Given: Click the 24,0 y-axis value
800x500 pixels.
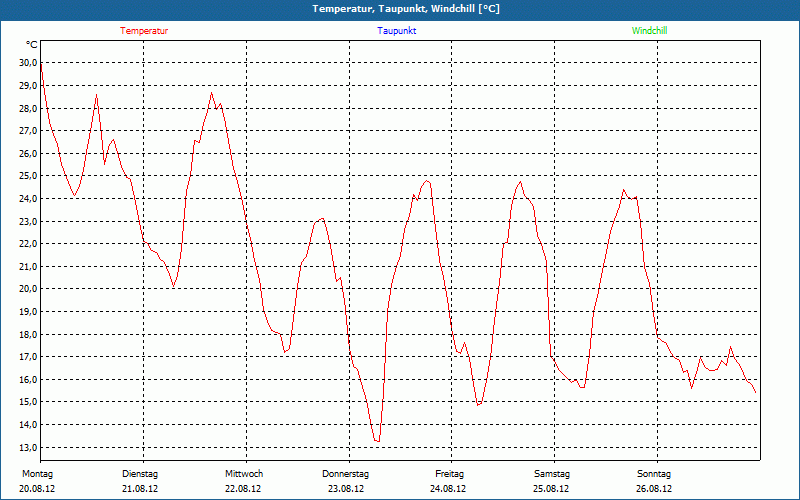Looking at the screenshot, I should 28,198.
